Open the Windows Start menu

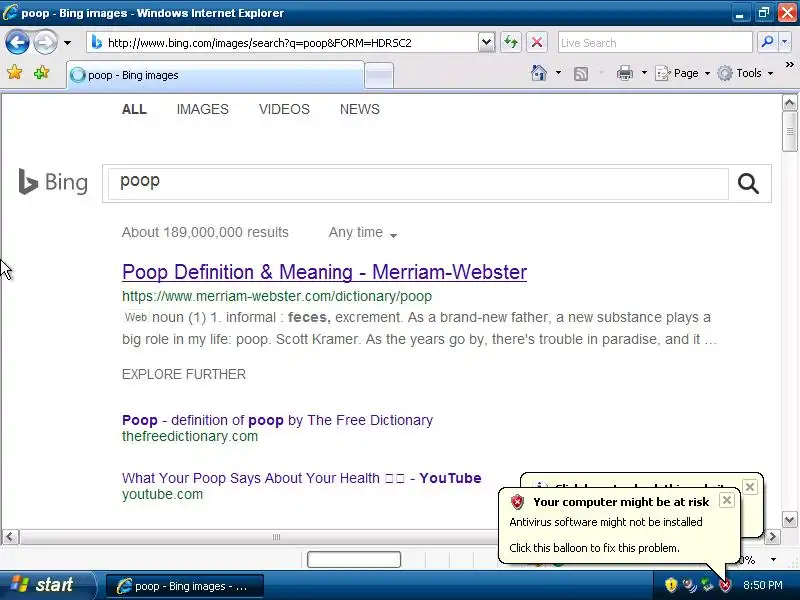click(47, 585)
